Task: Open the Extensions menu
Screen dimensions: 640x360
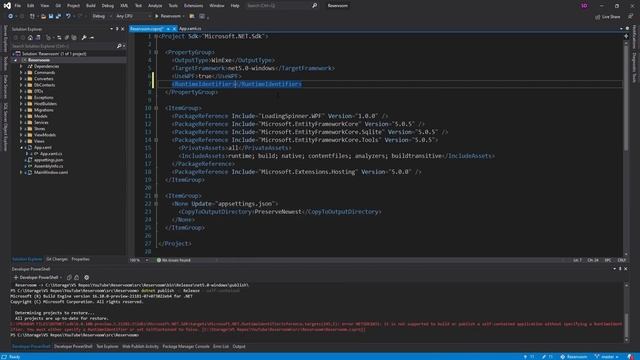Action: [193, 6]
